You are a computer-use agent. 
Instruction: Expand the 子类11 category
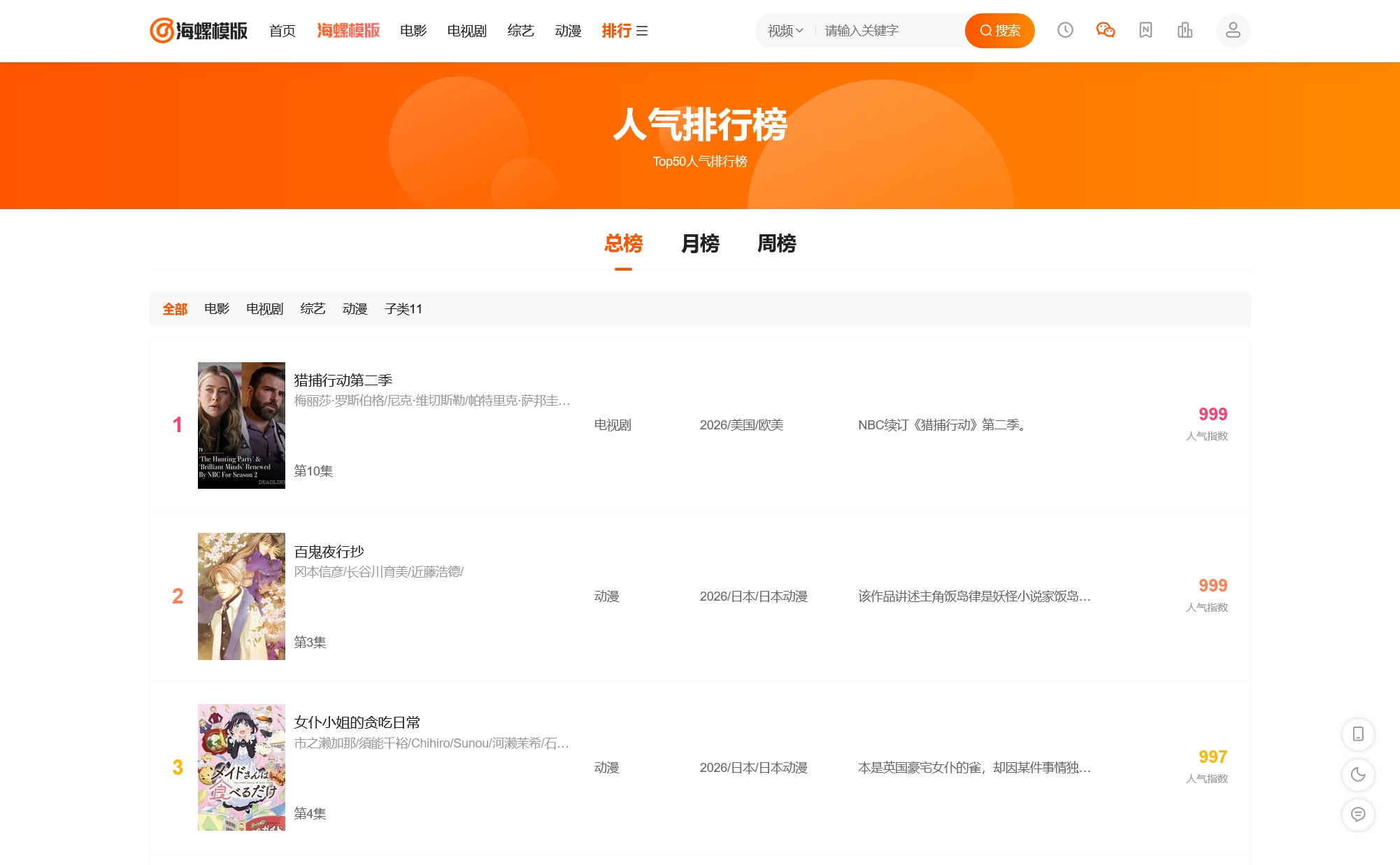click(x=404, y=308)
